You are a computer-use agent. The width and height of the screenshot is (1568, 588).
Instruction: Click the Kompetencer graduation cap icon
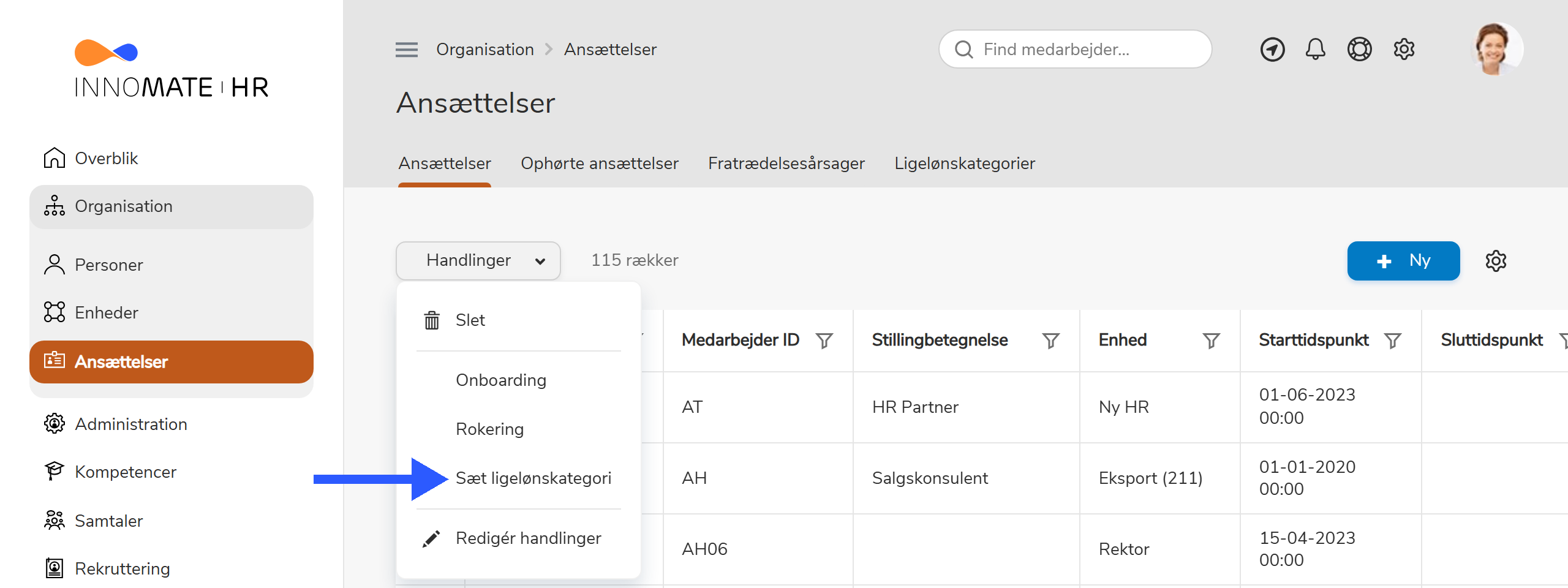(x=55, y=472)
